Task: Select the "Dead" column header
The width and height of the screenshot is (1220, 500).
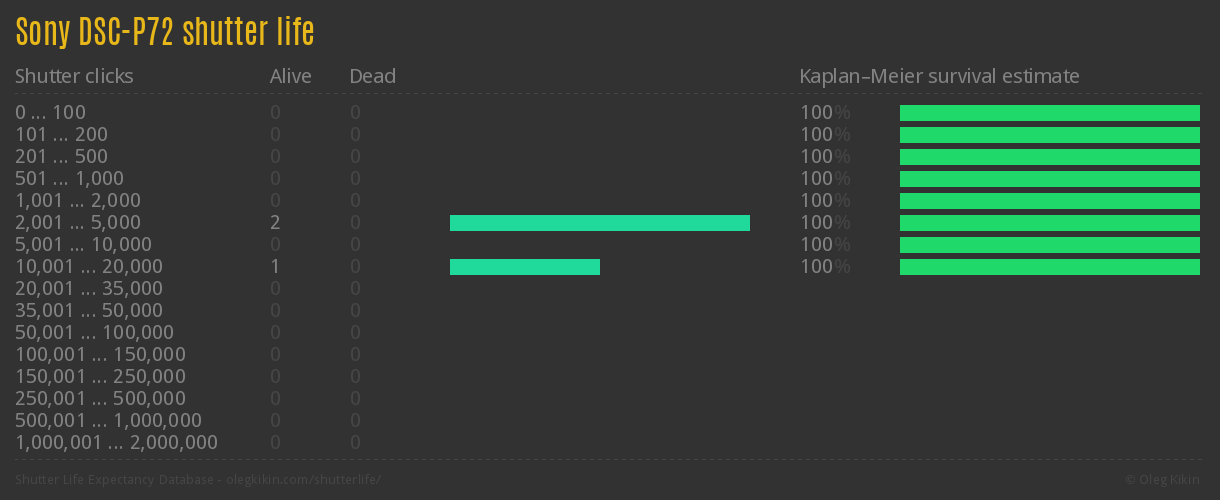Action: 372,76
